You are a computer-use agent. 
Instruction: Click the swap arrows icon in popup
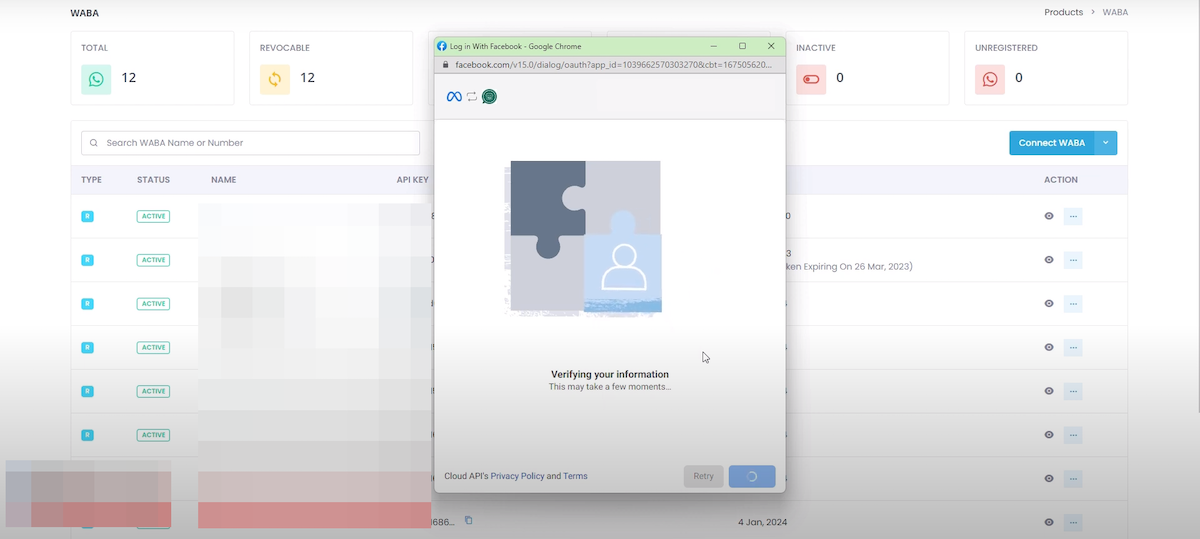tap(472, 97)
